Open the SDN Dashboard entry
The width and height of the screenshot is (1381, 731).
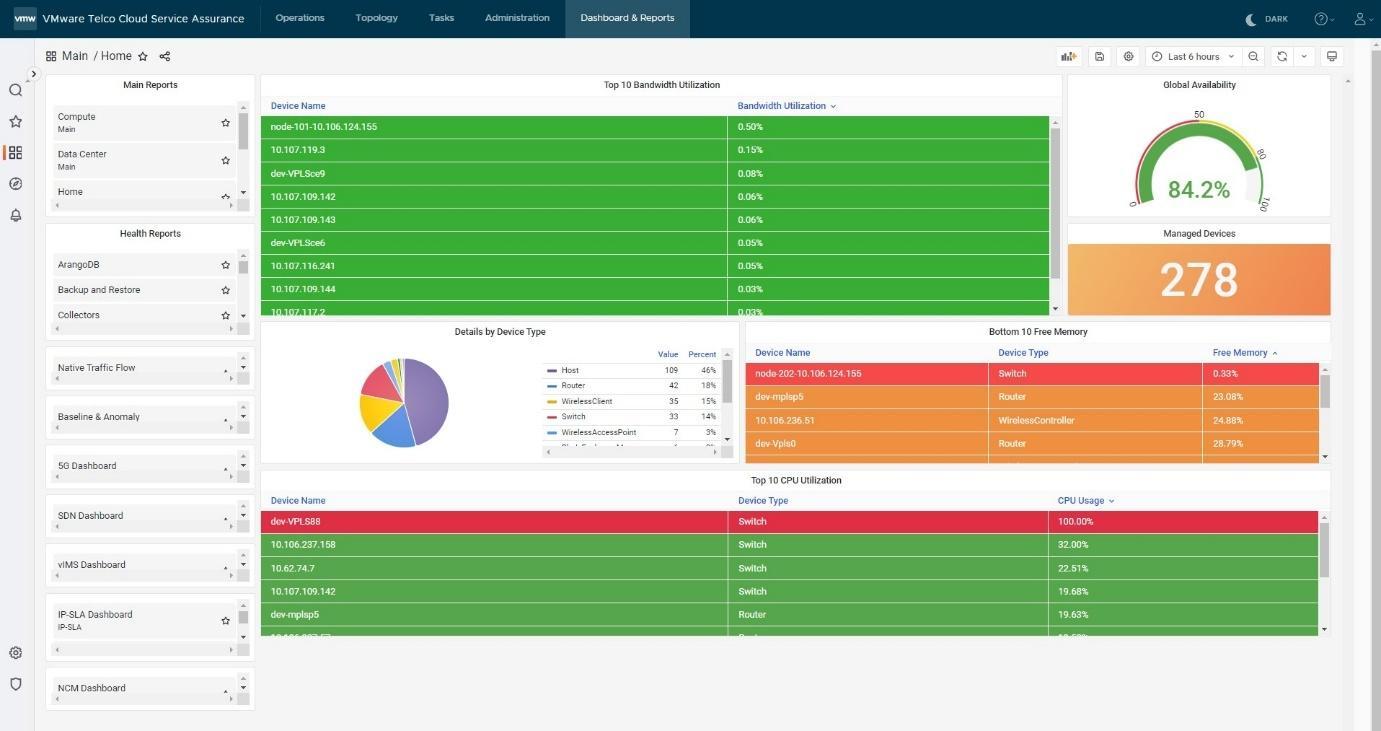pos(90,516)
